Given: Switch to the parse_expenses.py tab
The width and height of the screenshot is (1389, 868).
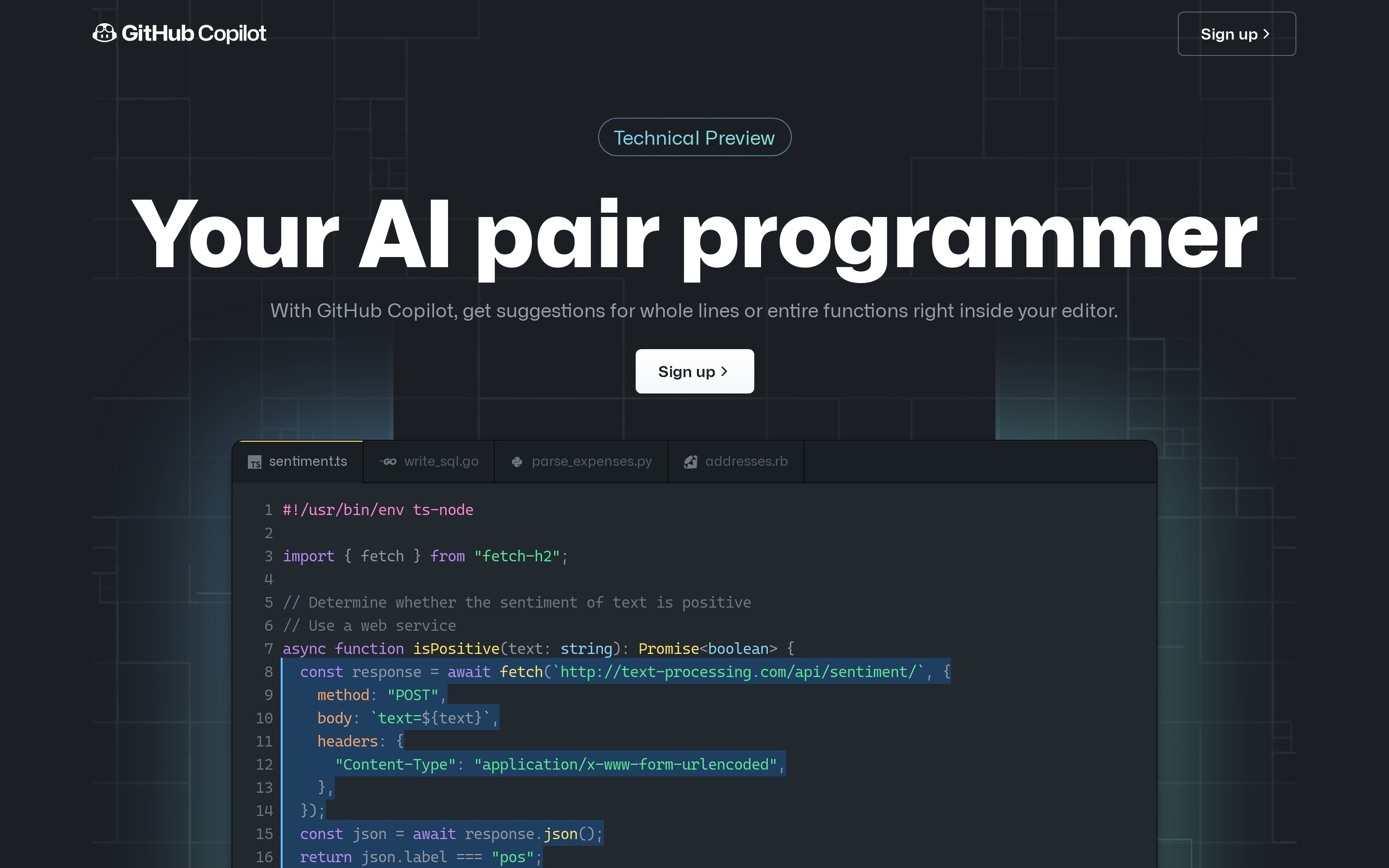Looking at the screenshot, I should [x=591, y=461].
